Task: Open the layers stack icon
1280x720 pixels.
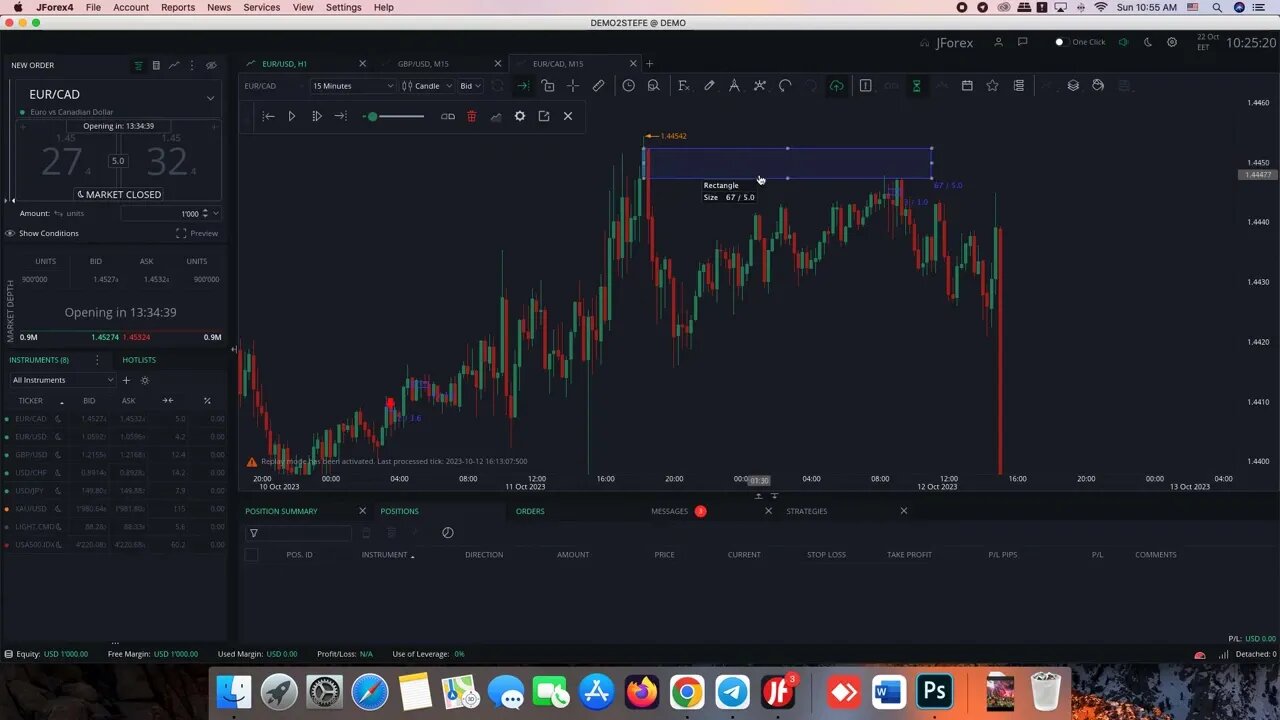Action: (1073, 86)
